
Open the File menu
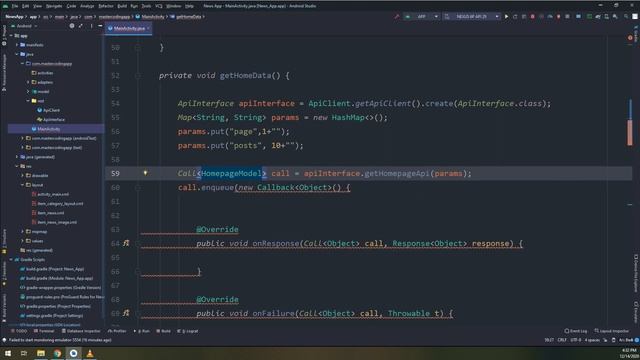pyautogui.click(x=15, y=6)
